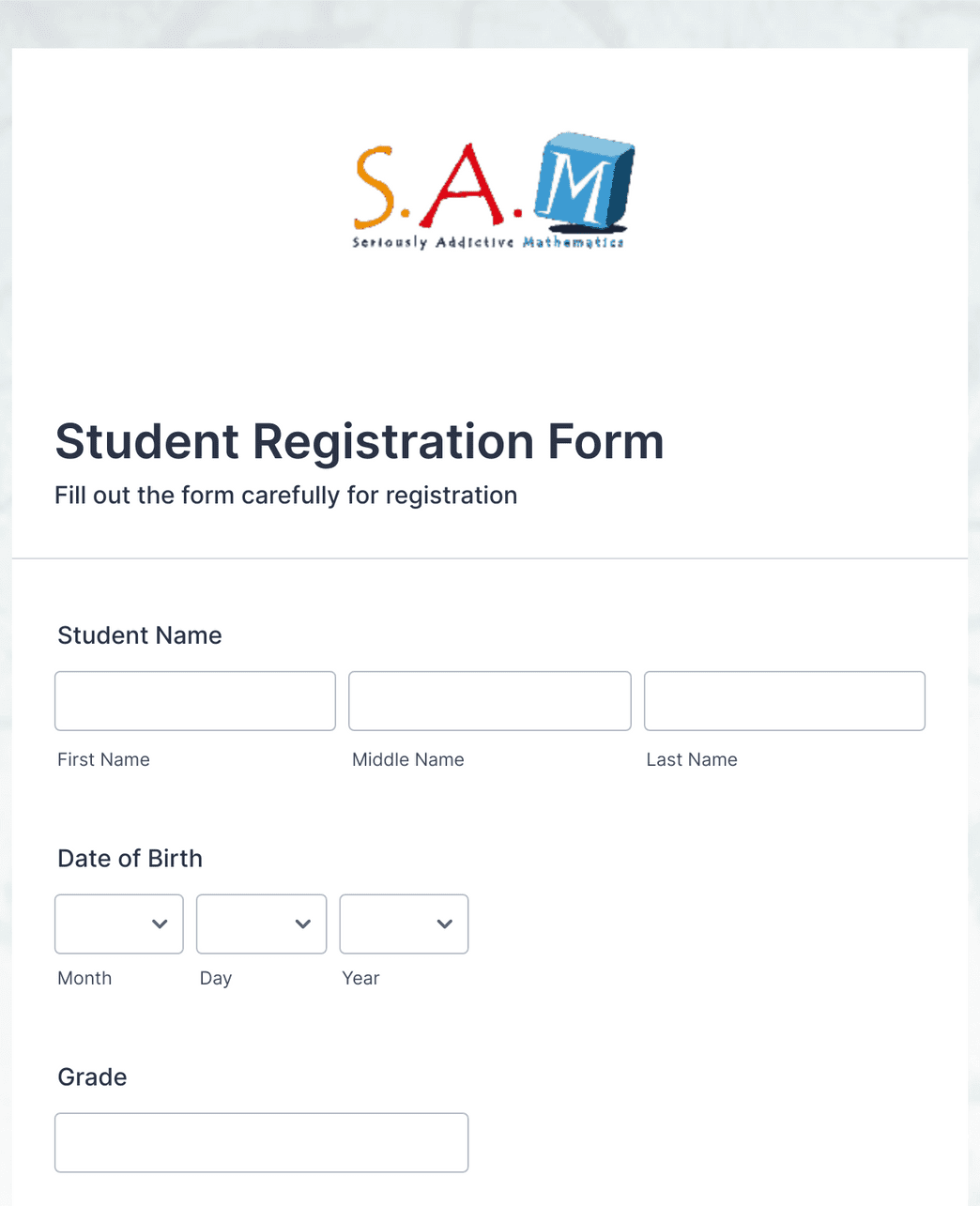
Task: Click the Month dropdown chevron arrow
Action: [161, 924]
